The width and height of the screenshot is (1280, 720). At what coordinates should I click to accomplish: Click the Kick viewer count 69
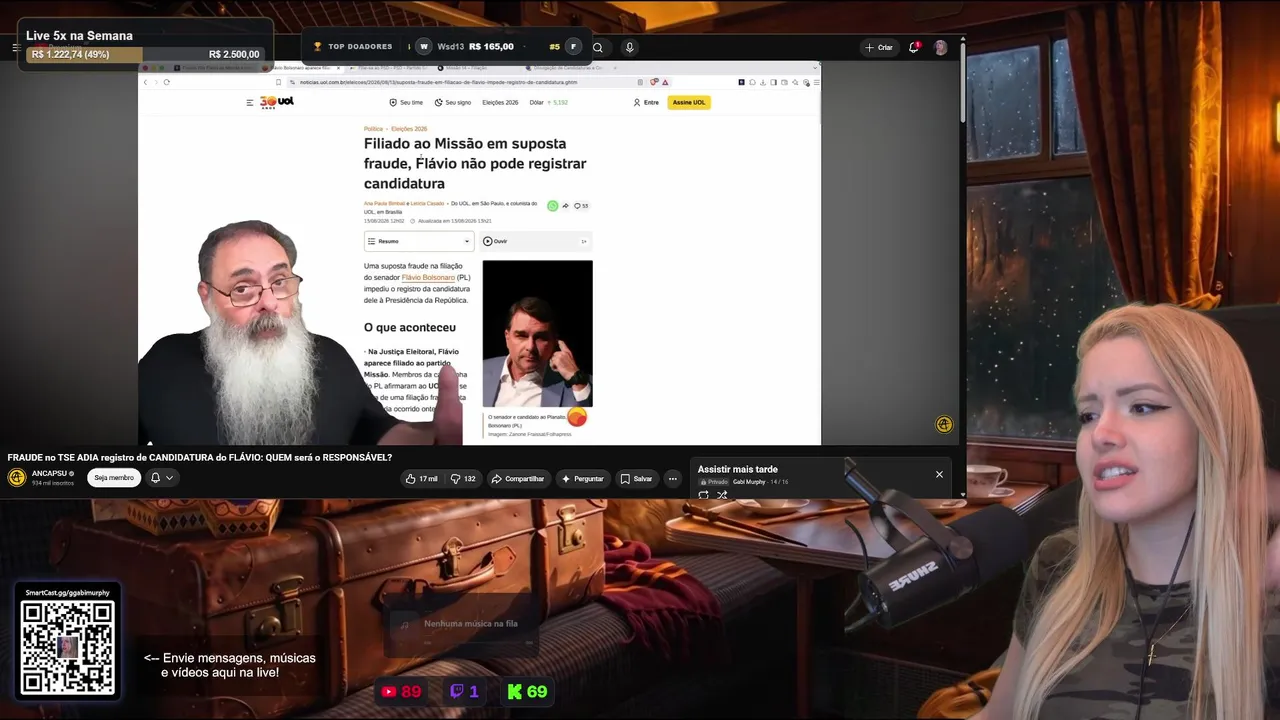coord(527,691)
